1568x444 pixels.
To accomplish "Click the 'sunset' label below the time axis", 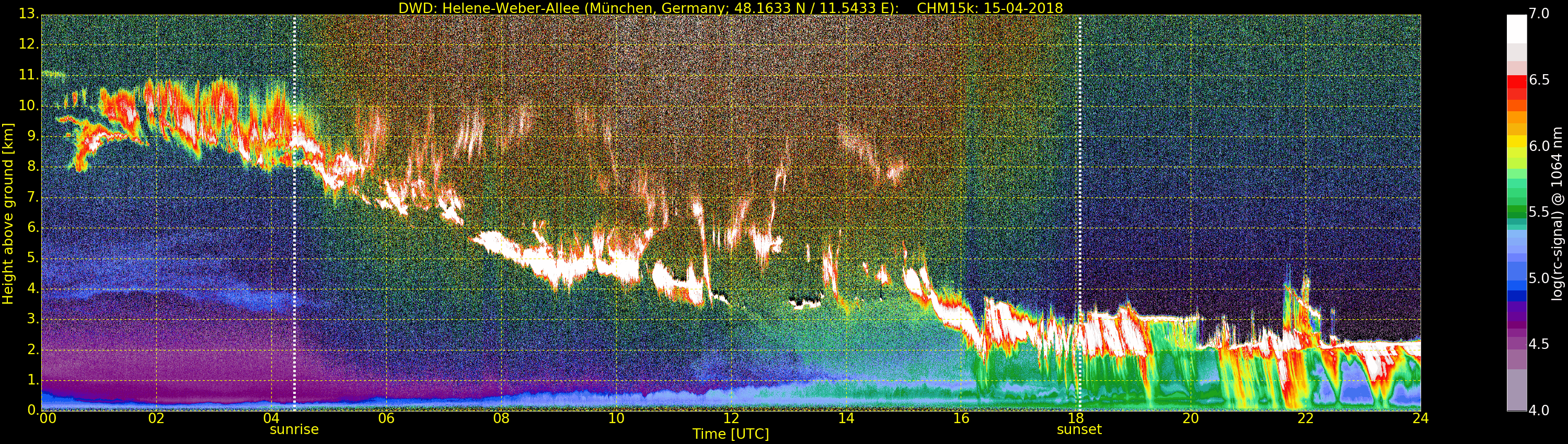I will pyautogui.click(x=1079, y=429).
